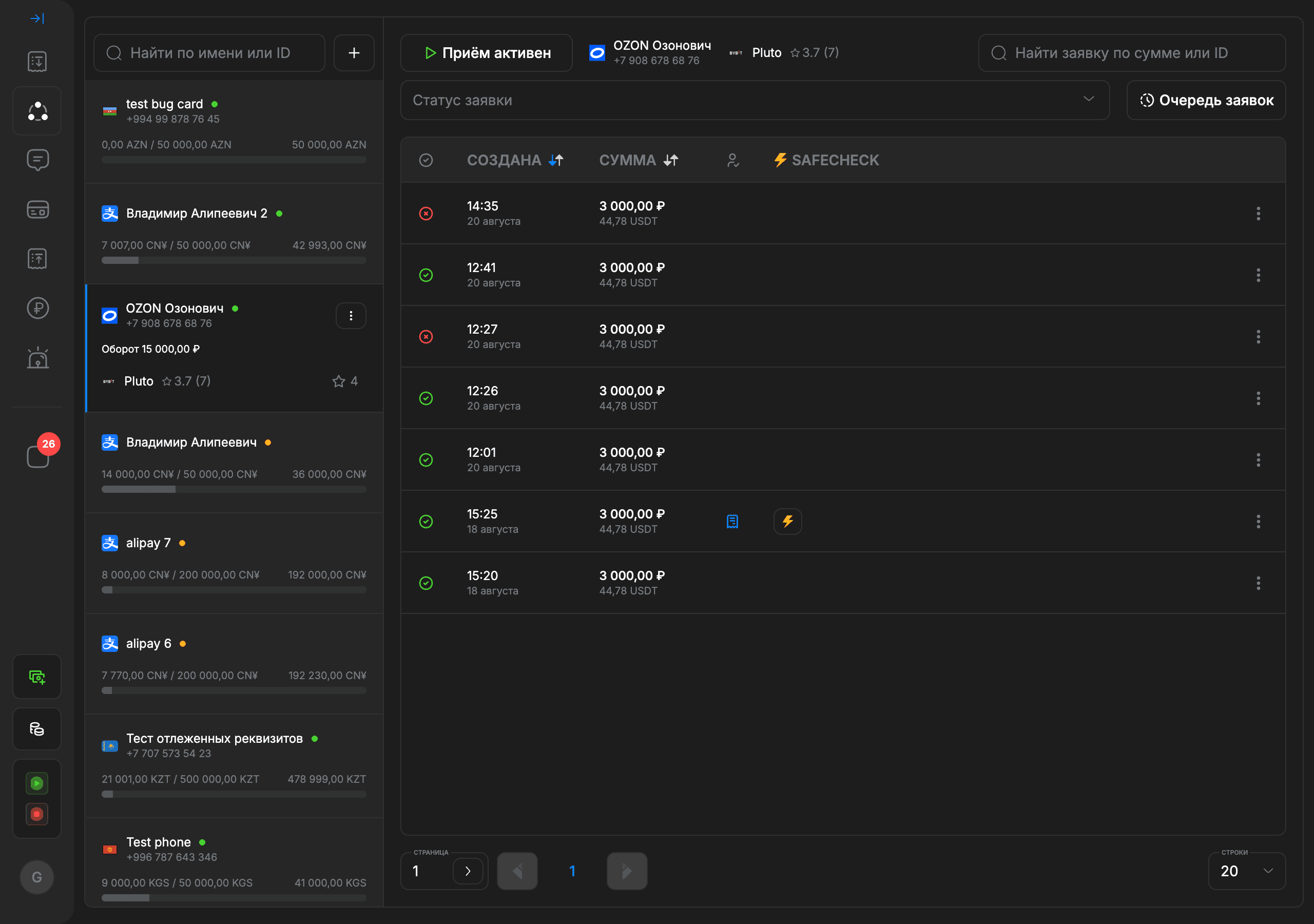Screen dimensions: 1314x924
Task: Open OZON Озонович card options menu
Action: pos(351,315)
